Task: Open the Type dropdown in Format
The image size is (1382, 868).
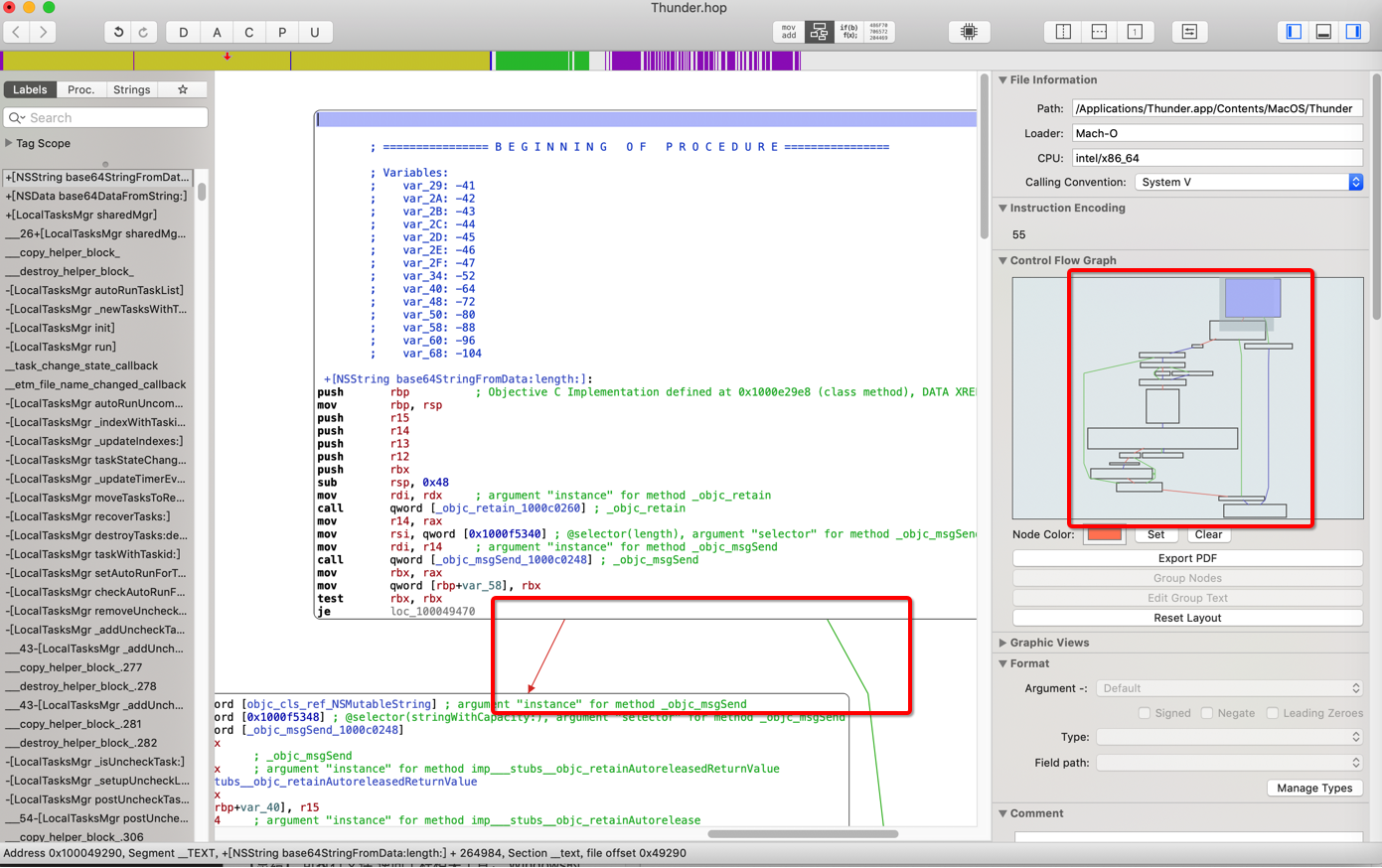Action: pos(1230,737)
